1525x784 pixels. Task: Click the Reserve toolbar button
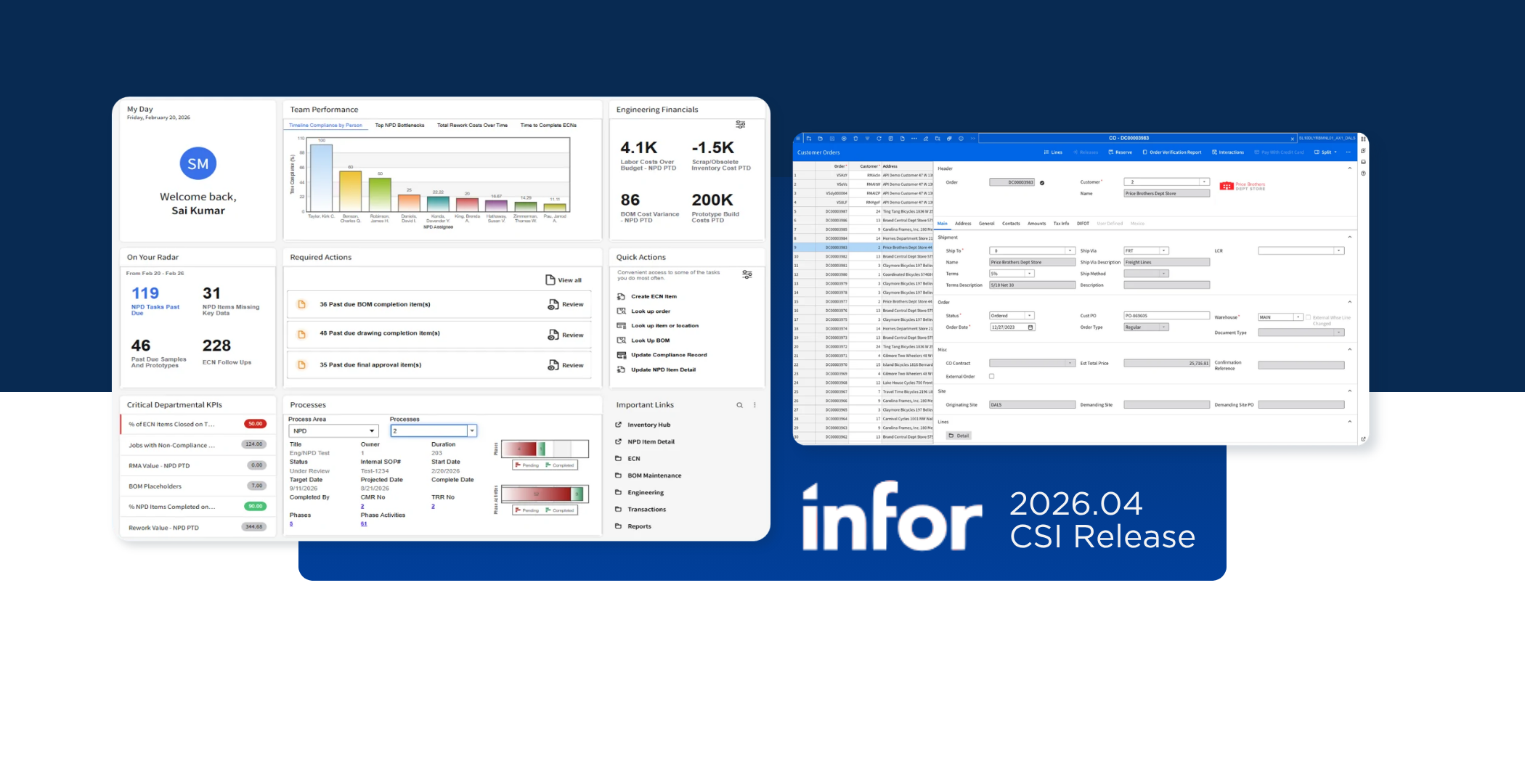[x=1120, y=152]
